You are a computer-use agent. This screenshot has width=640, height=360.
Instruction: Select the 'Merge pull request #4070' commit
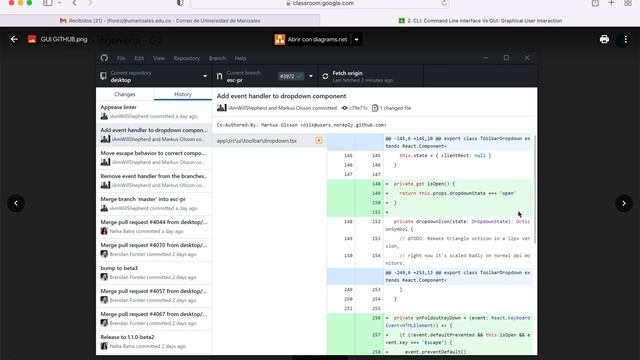(154, 249)
